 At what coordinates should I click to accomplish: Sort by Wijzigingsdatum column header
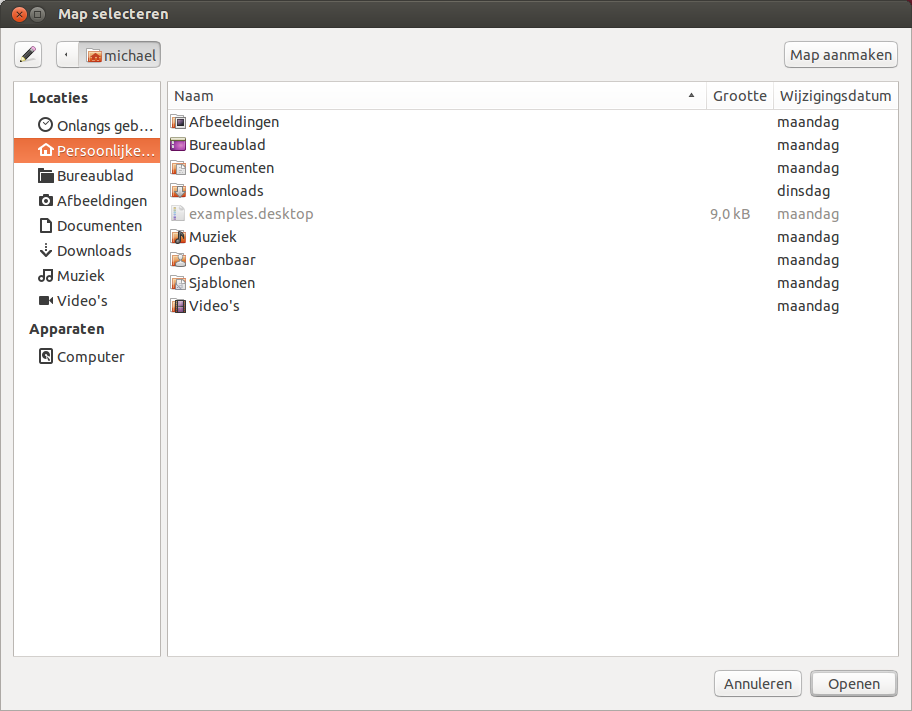tap(834, 96)
